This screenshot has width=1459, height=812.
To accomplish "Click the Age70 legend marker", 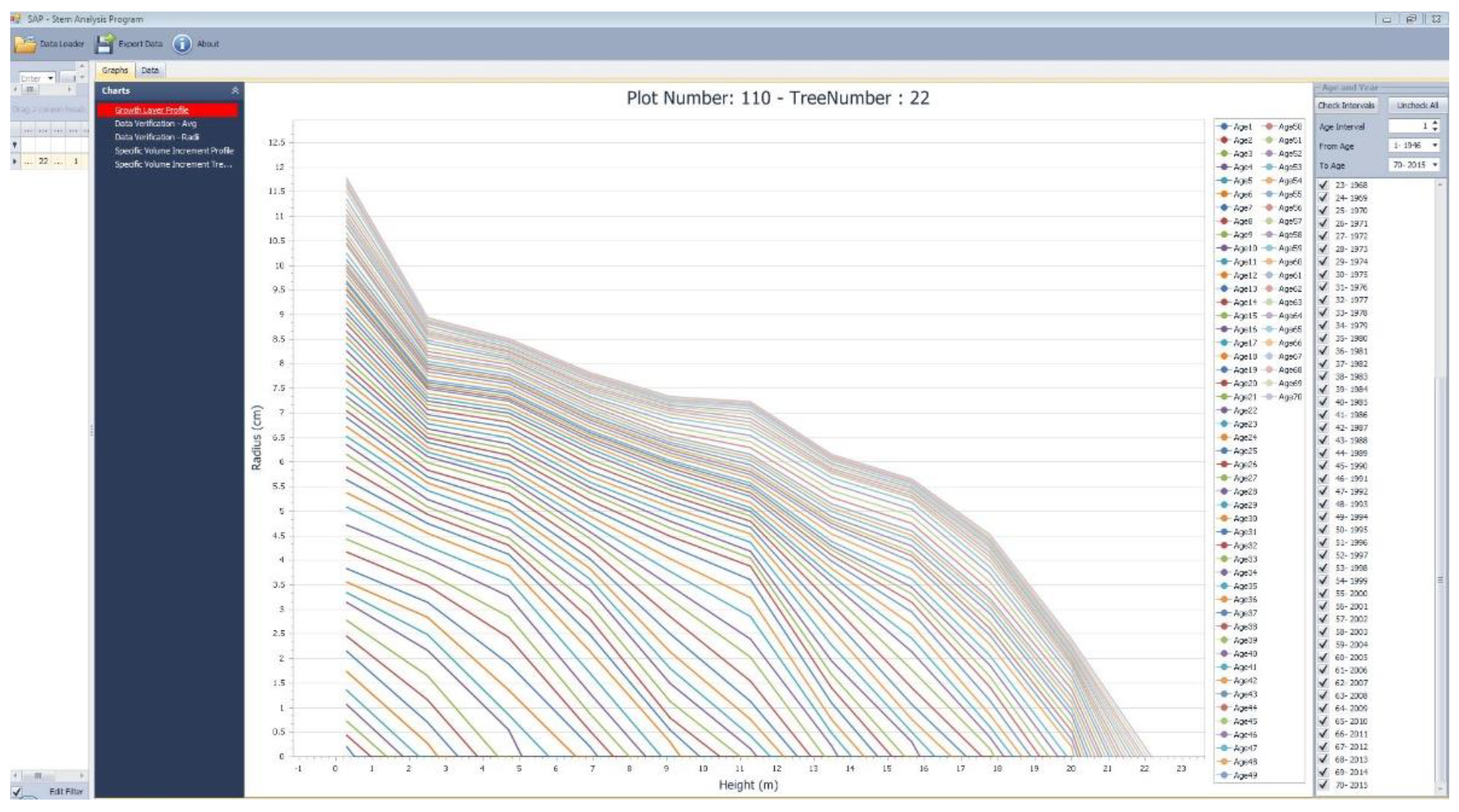I will click(x=1269, y=397).
